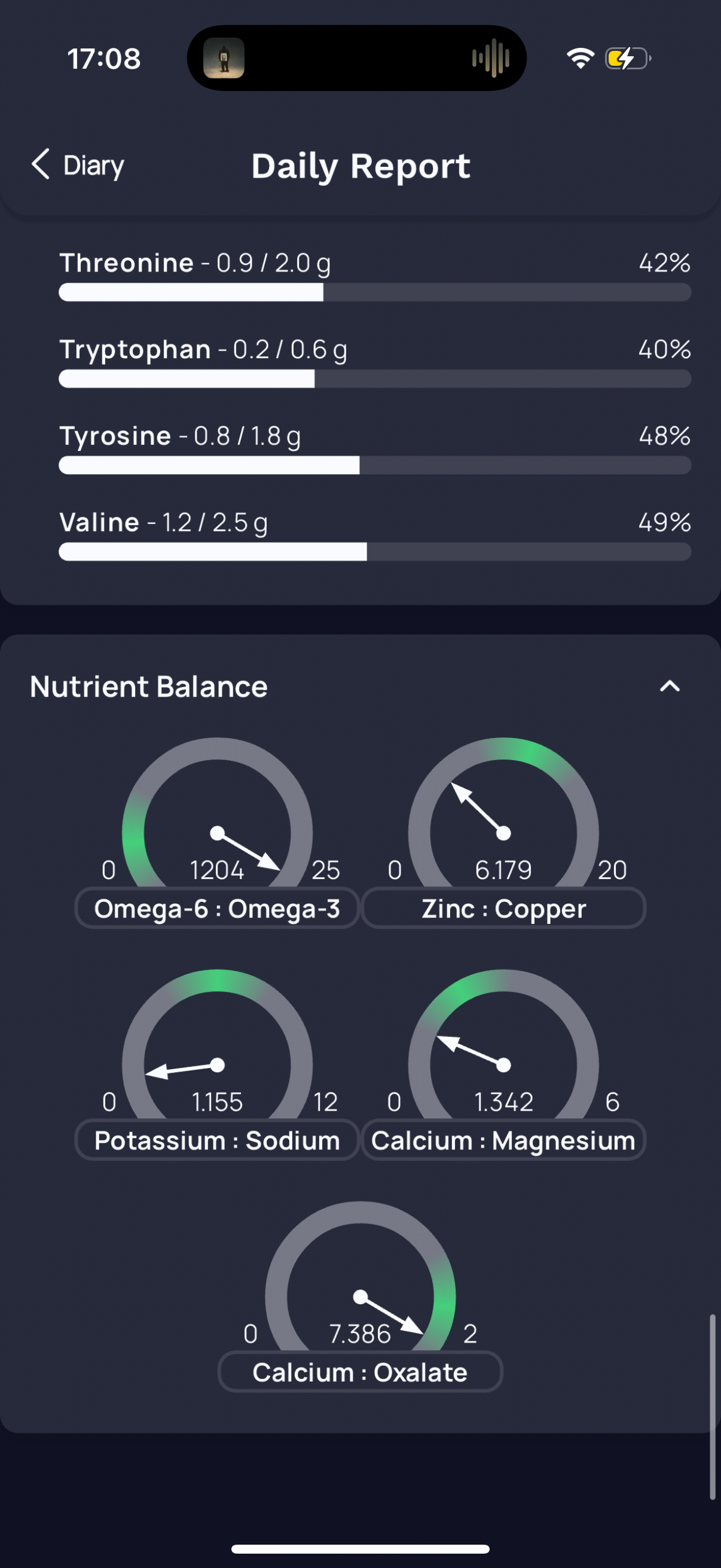
Task: Tap the Omega-6 : Omega-3 gauge dial
Action: [x=217, y=812]
